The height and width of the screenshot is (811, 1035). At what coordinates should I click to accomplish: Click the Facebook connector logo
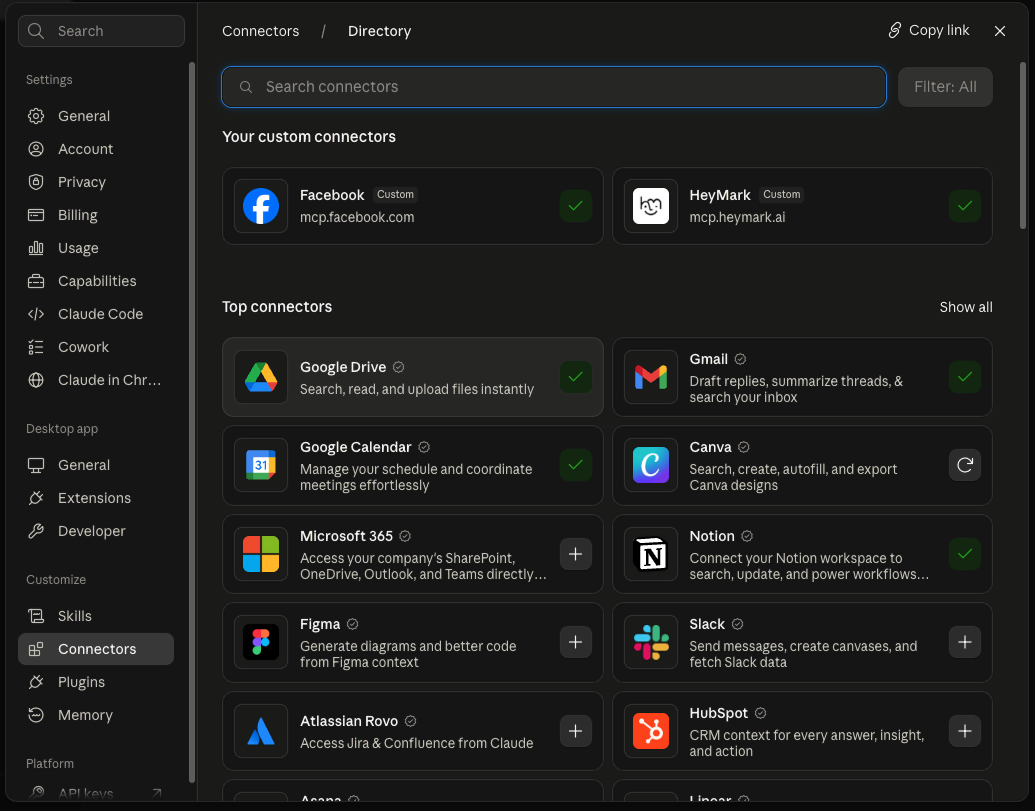261,206
